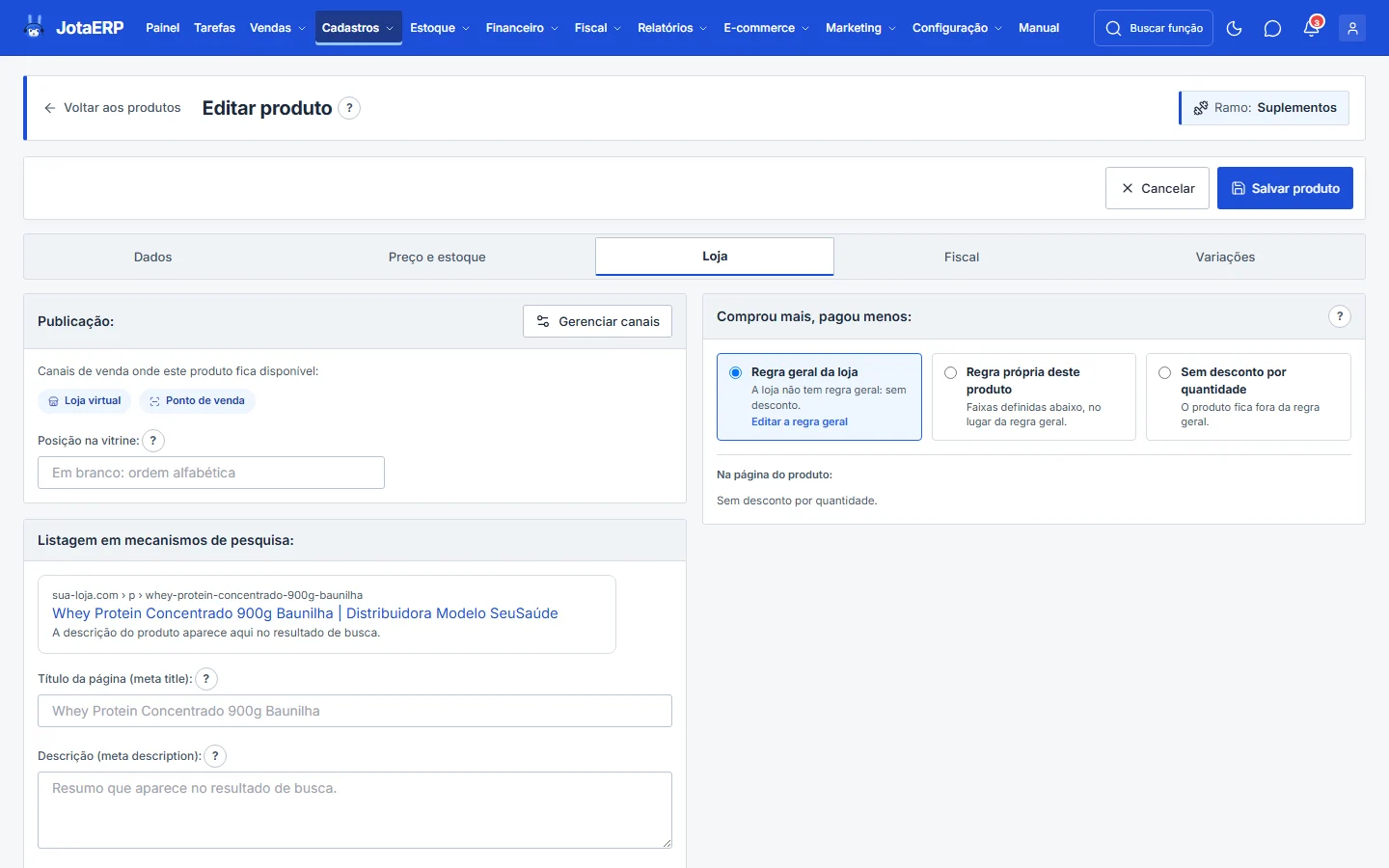Screen dimensions: 1389x868
Task: Click the JotaERP logo icon
Action: tap(35, 27)
